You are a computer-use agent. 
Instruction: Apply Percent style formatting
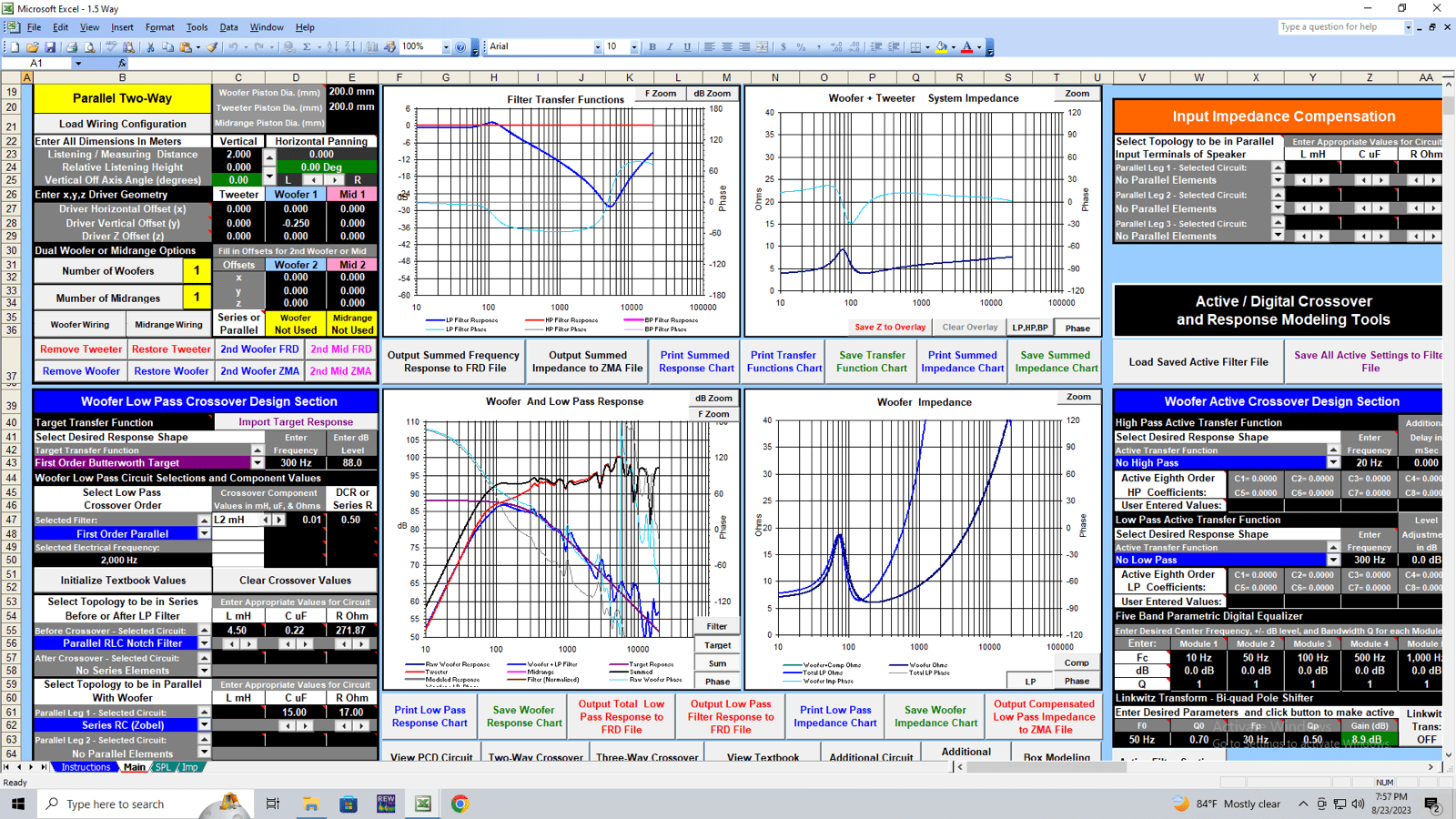[x=801, y=46]
